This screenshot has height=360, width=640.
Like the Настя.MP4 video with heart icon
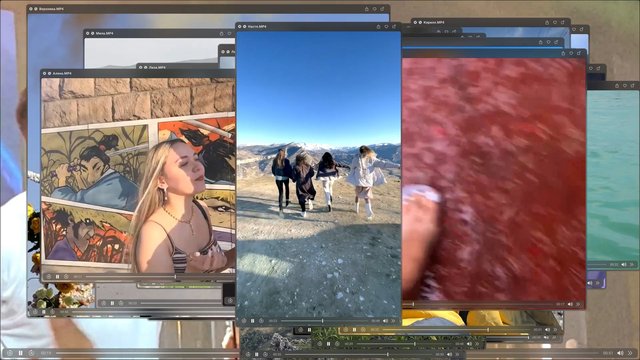pyautogui.click(x=386, y=27)
